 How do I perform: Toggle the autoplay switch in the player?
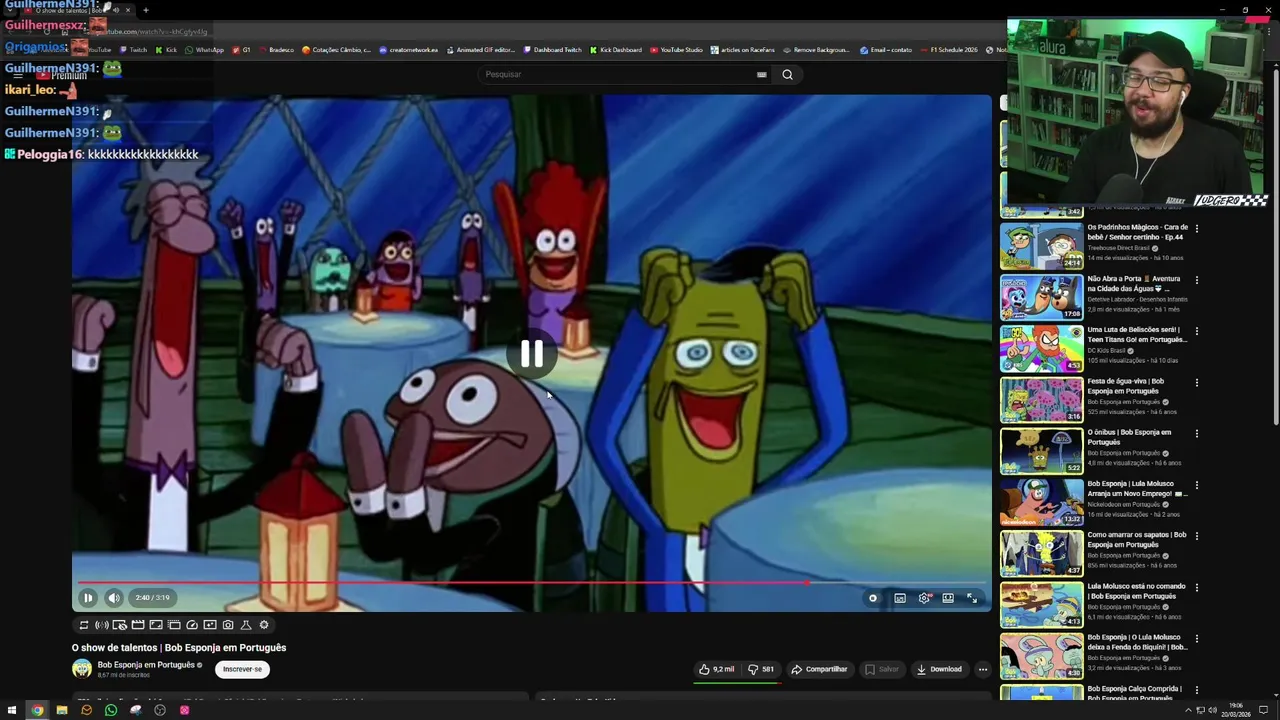(874, 598)
